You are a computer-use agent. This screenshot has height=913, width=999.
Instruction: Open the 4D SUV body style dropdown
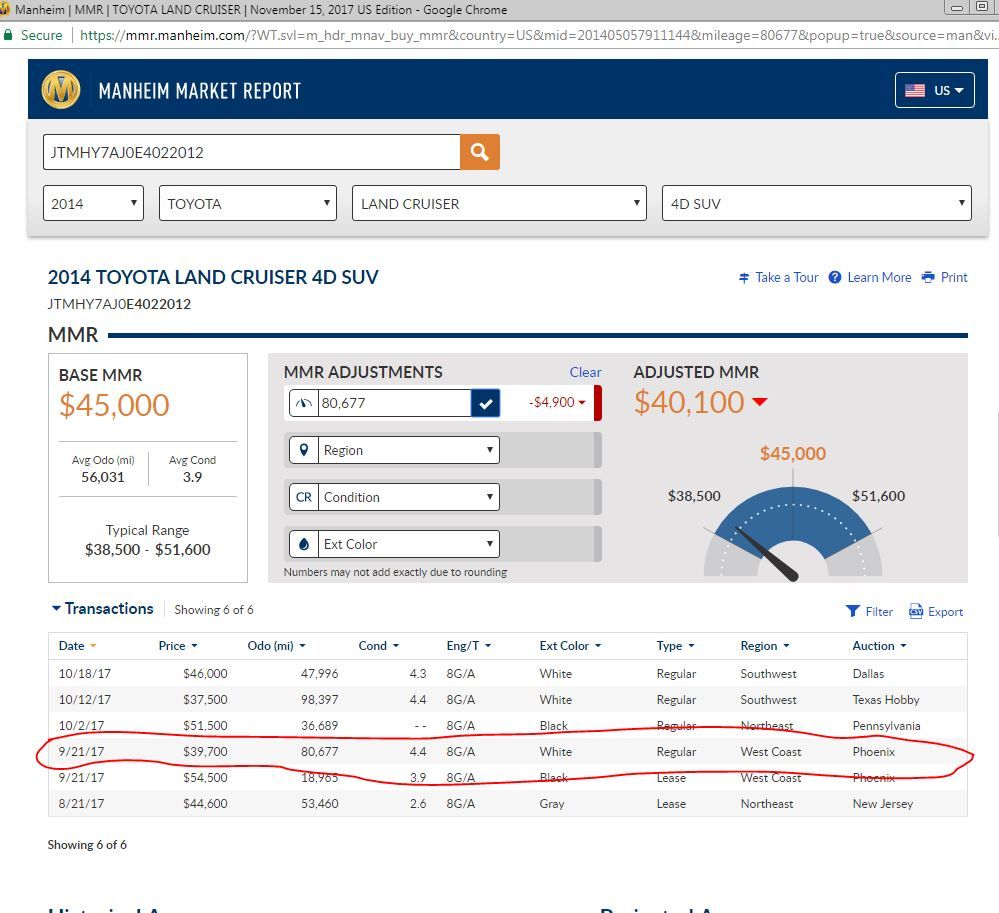[x=817, y=203]
